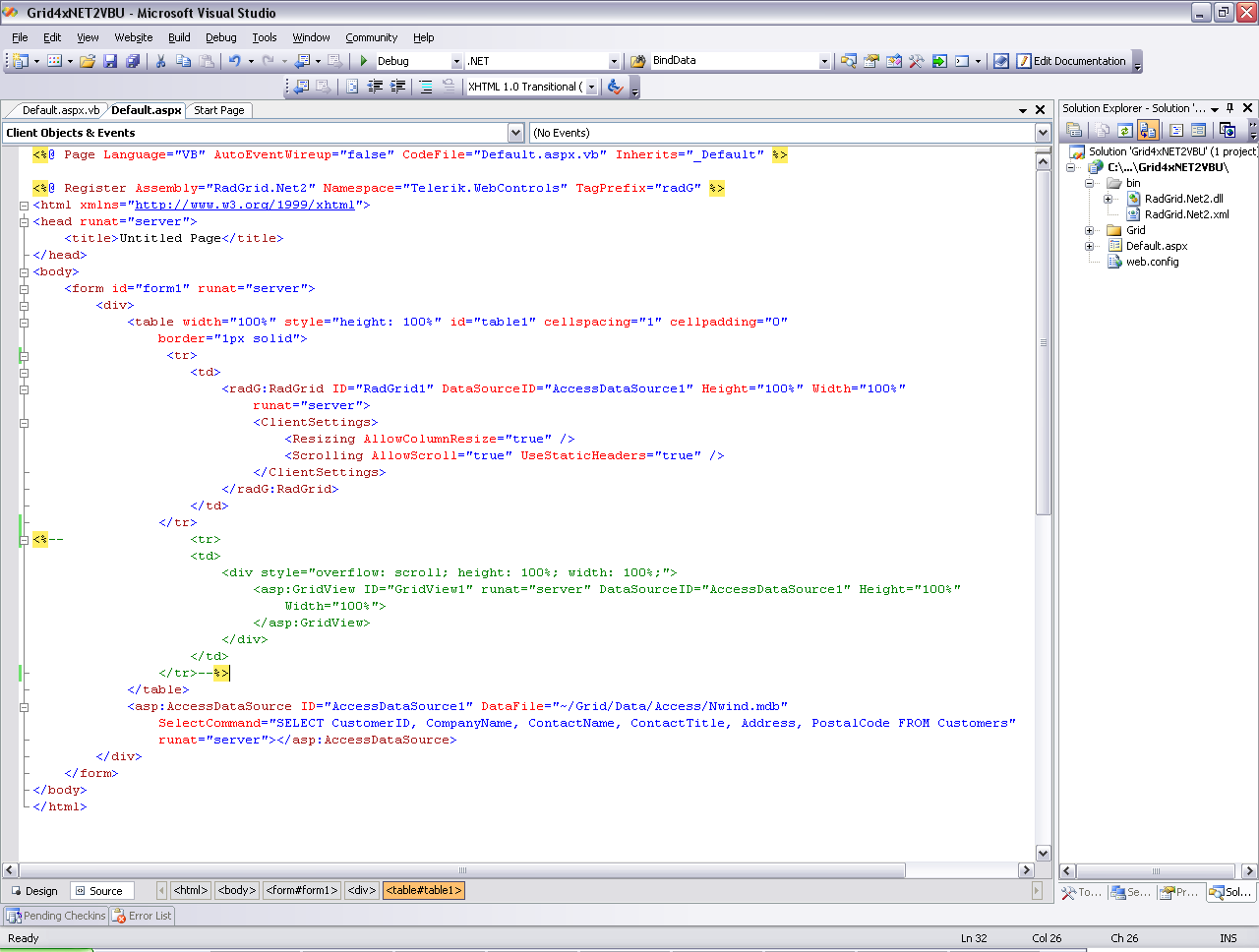Select the <table#table1> tag navigator button

click(423, 890)
